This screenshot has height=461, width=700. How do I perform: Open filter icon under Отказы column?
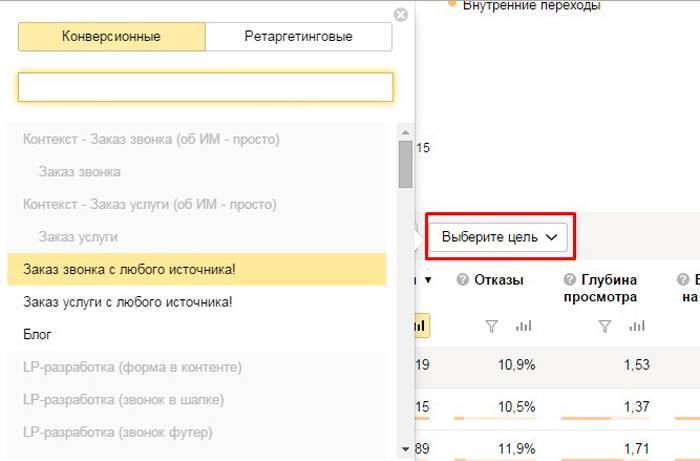click(x=491, y=326)
